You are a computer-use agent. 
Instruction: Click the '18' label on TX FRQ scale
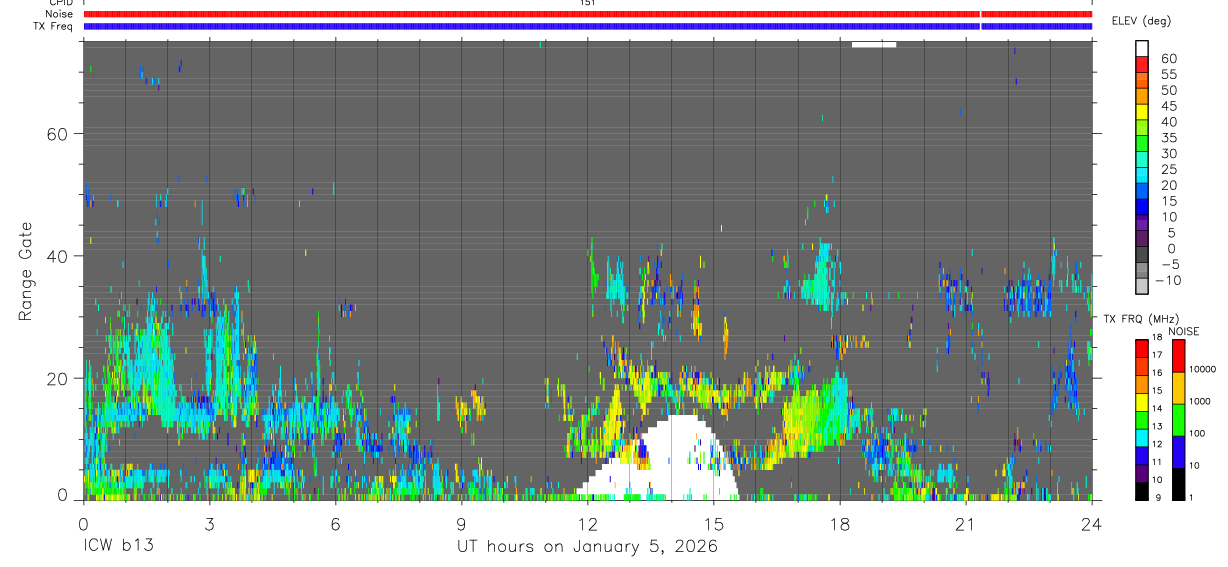(1159, 338)
